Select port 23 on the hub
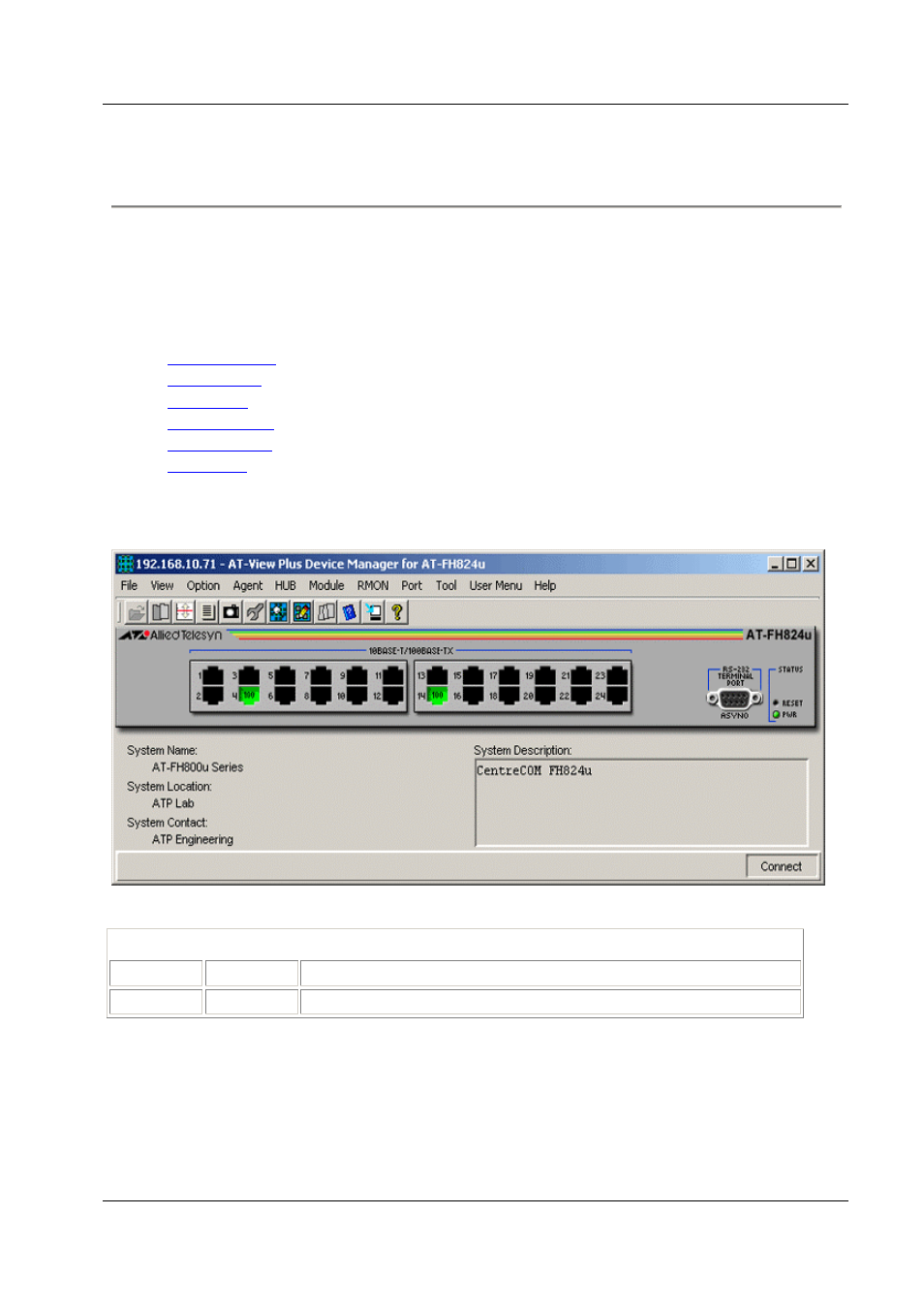 tap(617, 675)
